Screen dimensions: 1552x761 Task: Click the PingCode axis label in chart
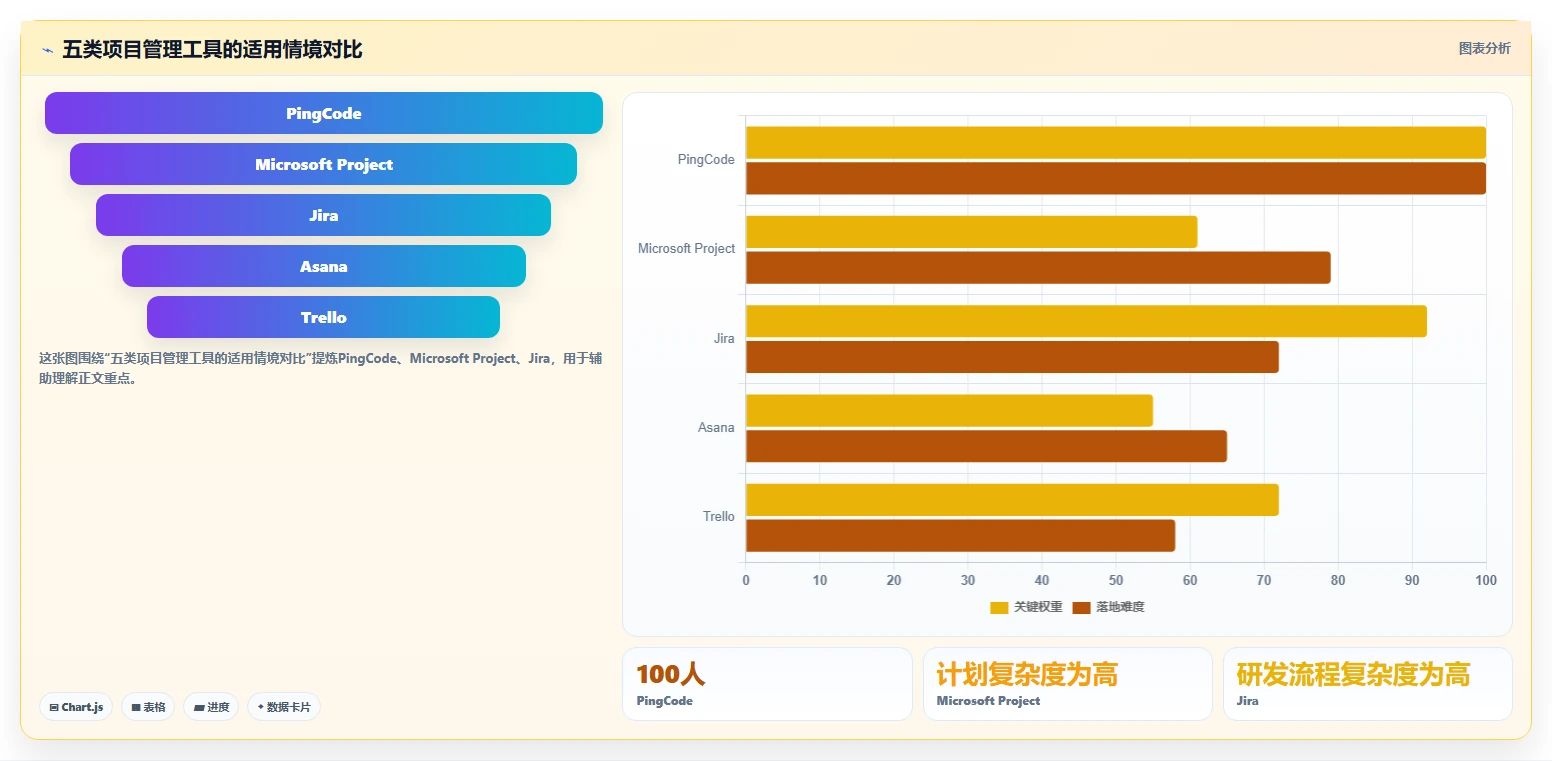click(x=706, y=159)
